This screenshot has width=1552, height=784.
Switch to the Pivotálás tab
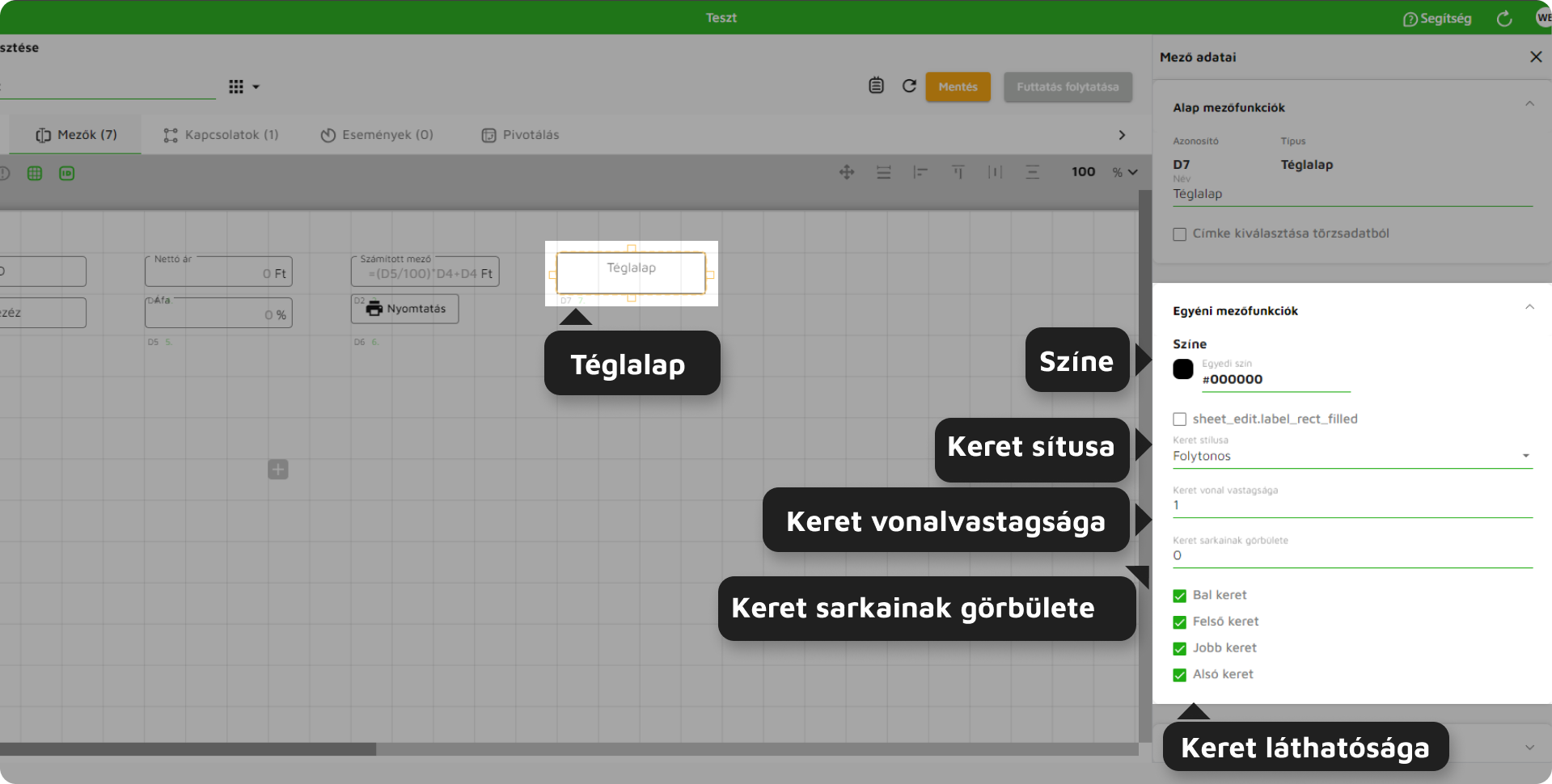(520, 135)
